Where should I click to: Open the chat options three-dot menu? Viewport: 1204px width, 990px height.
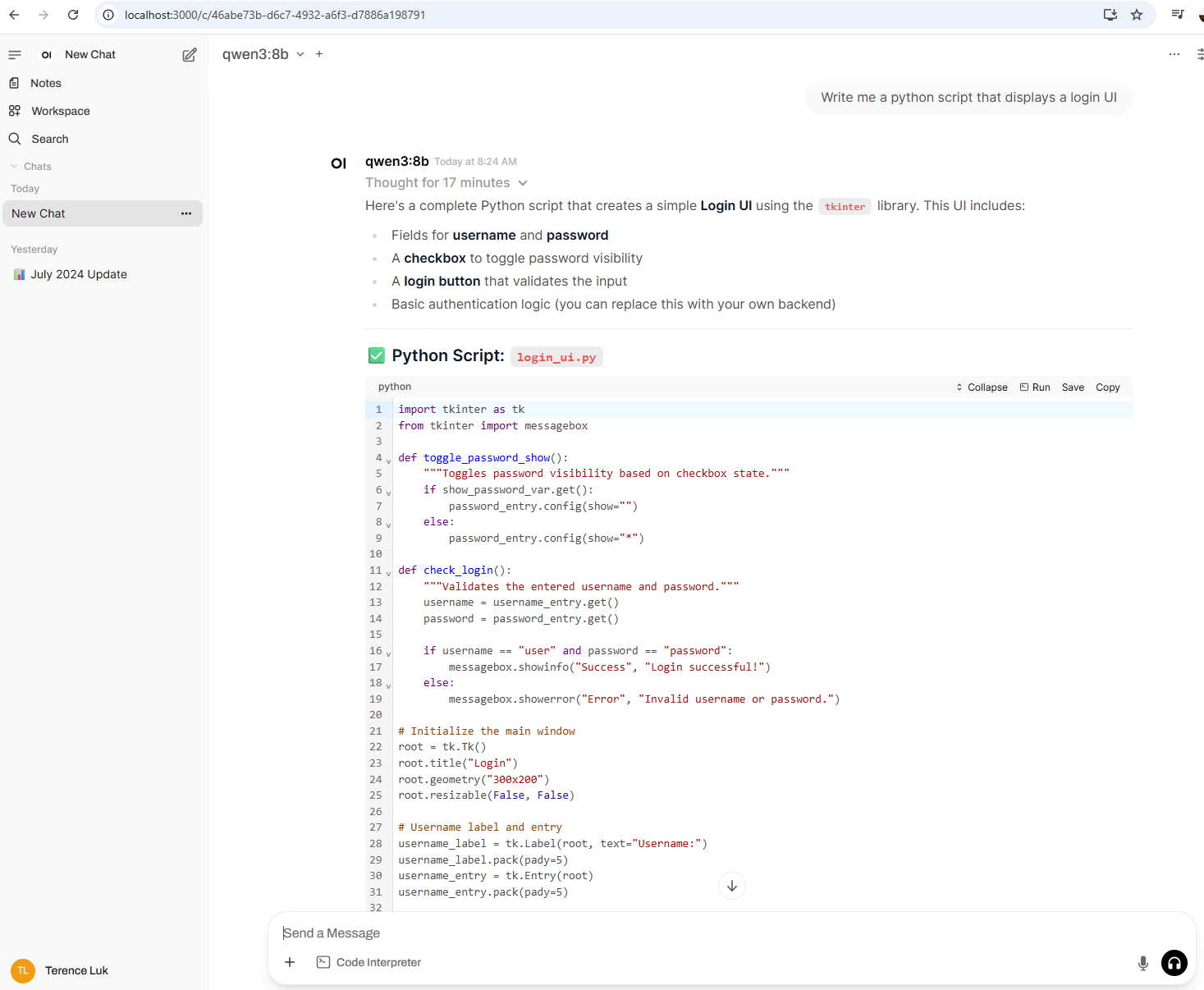pos(1174,54)
